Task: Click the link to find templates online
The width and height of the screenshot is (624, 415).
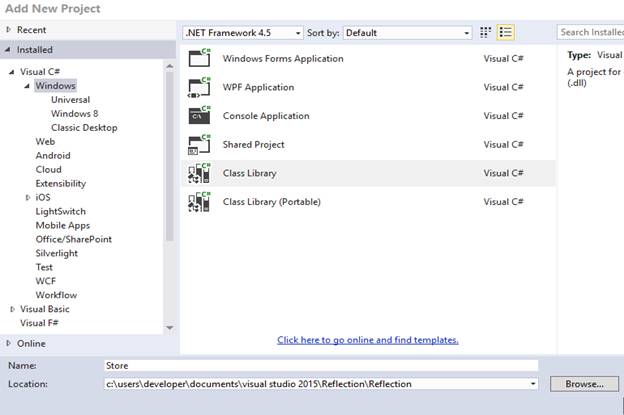Action: coord(368,340)
